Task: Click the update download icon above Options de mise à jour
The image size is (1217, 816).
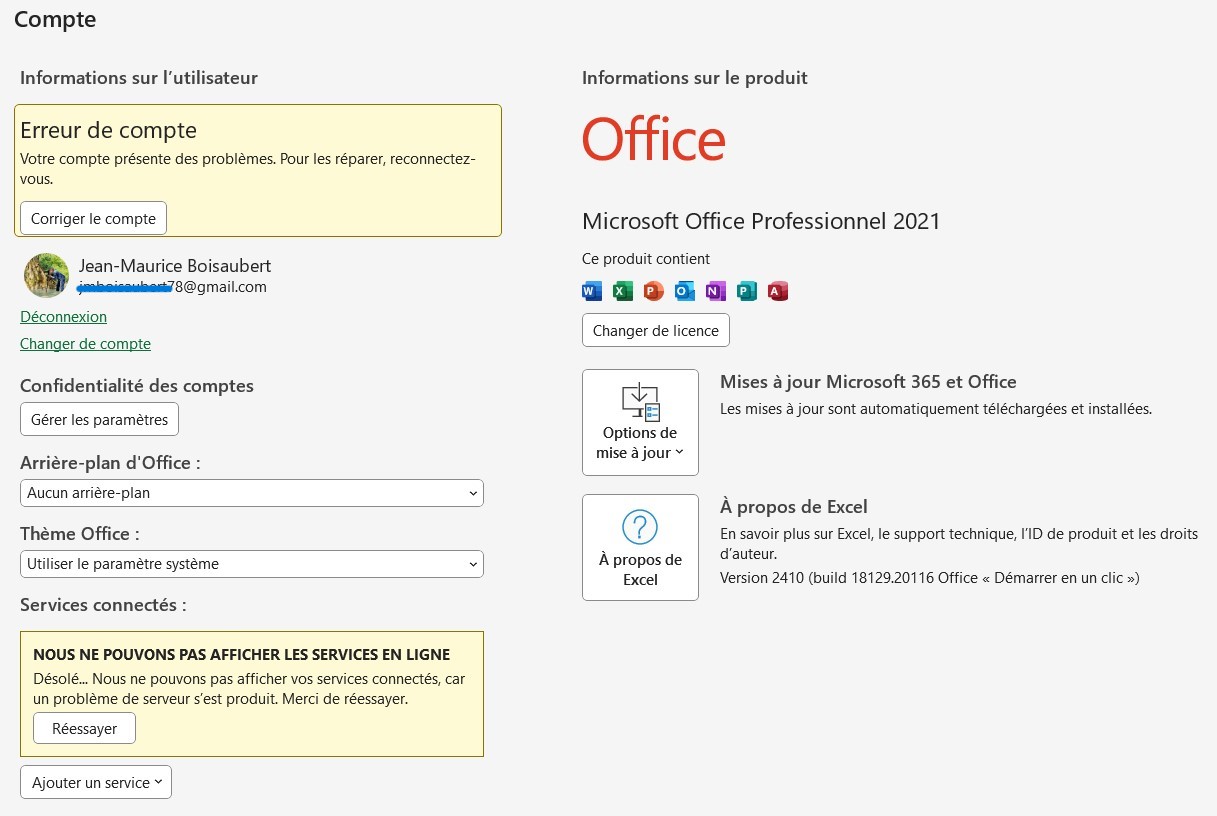Action: pos(640,400)
